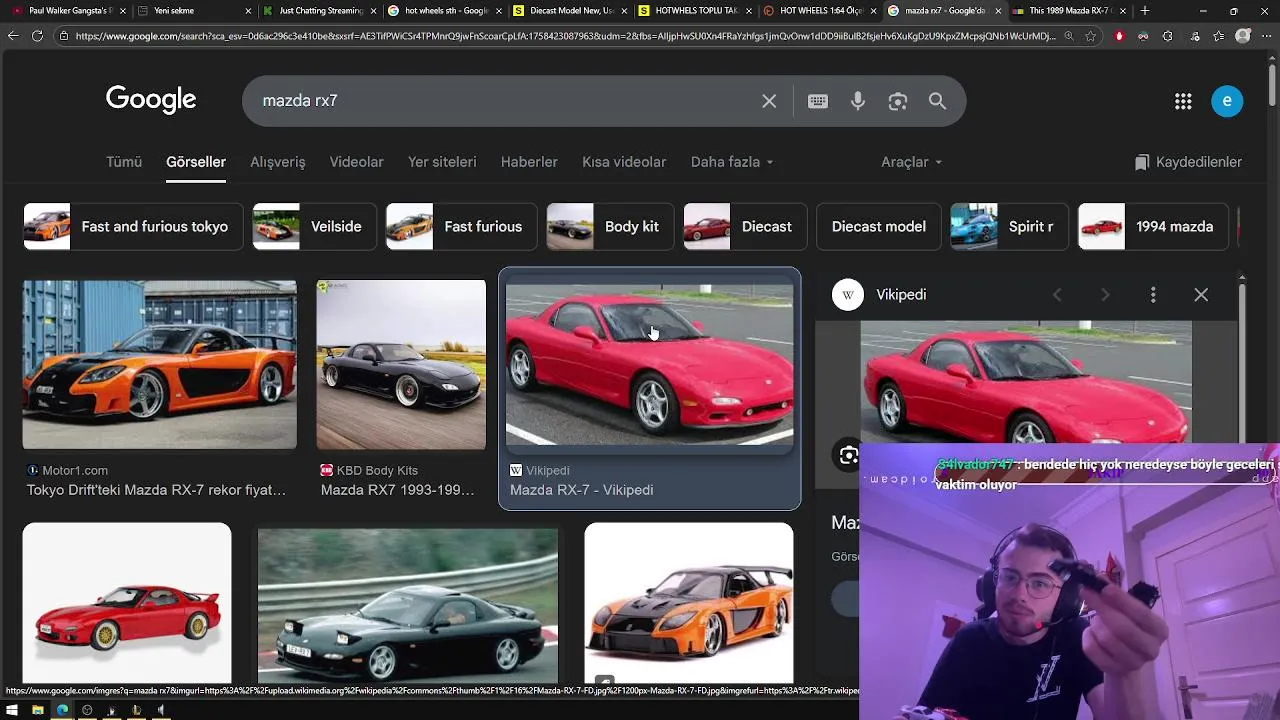Switch to the Diecast Model New browser tab
This screenshot has width=1280, height=720.
click(x=568, y=11)
